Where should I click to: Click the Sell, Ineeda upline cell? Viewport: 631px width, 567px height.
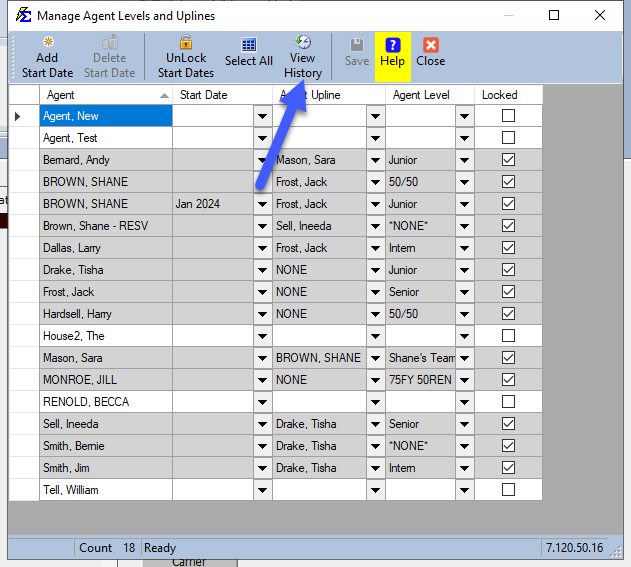(320, 226)
